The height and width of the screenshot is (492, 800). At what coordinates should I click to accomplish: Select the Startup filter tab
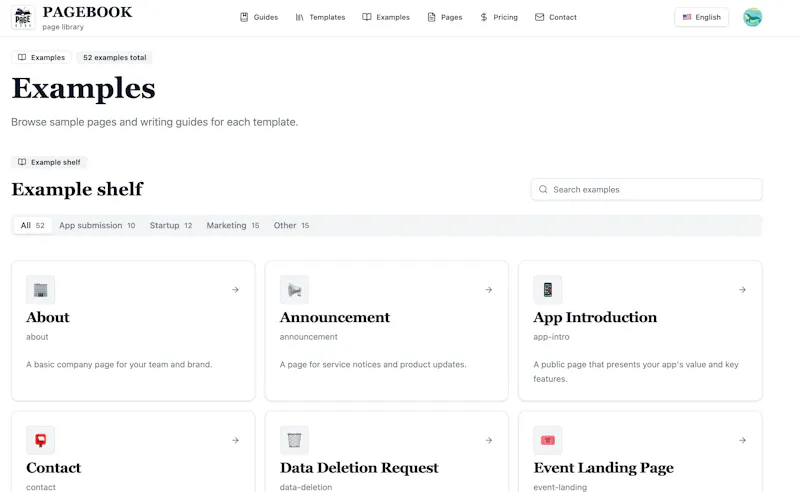171,226
